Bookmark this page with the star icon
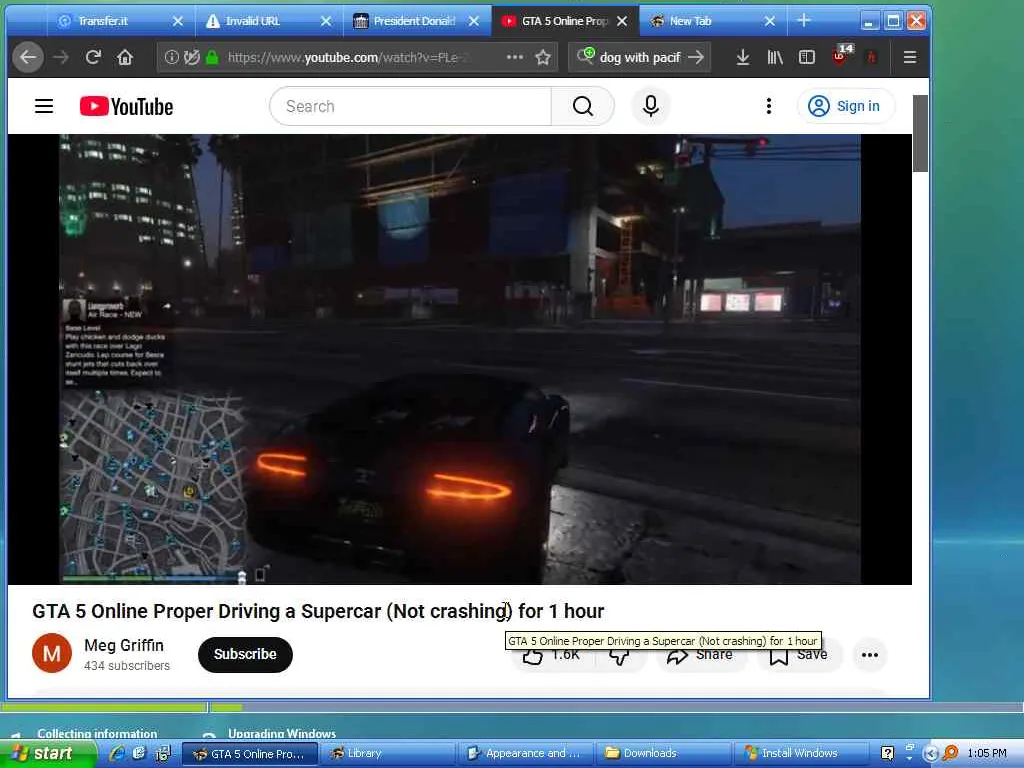Viewport: 1024px width, 768px height. pyautogui.click(x=543, y=57)
